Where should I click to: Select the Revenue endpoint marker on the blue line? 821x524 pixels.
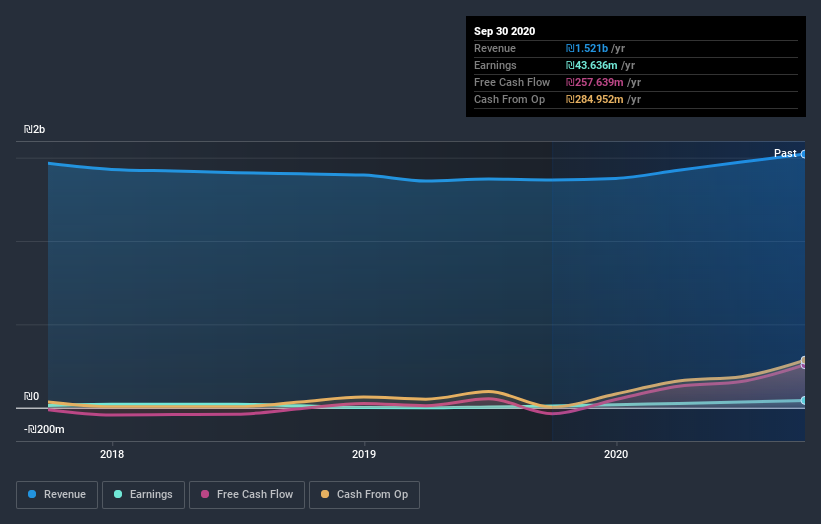click(804, 154)
